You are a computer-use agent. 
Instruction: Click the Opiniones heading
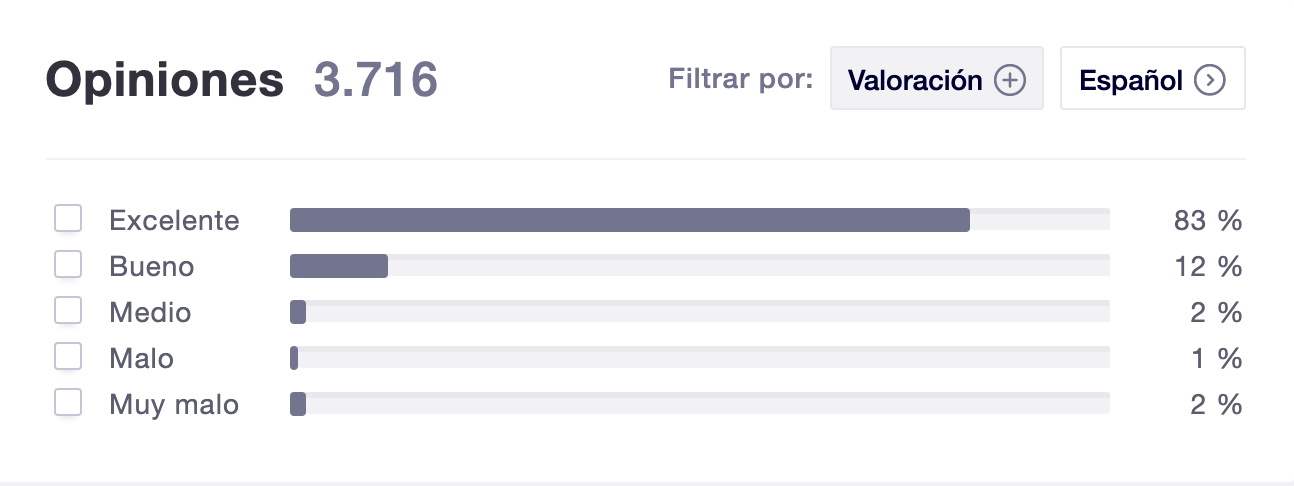165,80
